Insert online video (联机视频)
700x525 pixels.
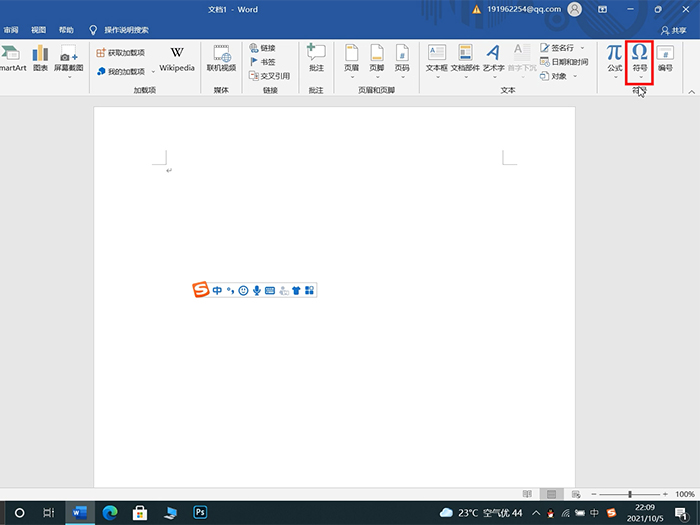[221, 59]
